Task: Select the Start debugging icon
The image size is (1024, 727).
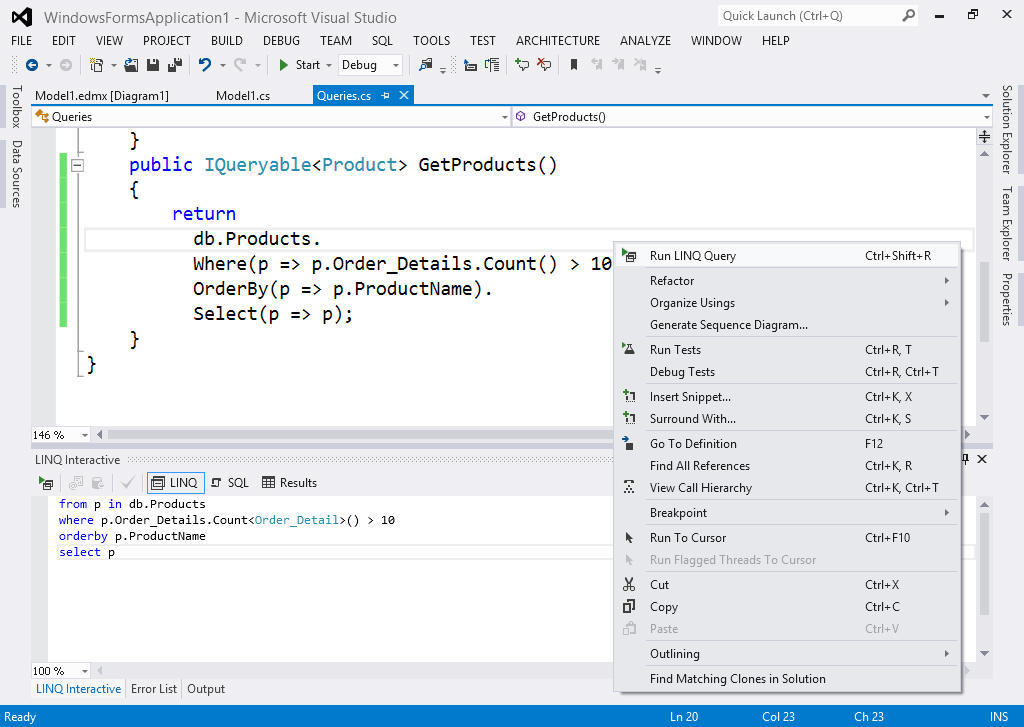Action: [x=285, y=64]
